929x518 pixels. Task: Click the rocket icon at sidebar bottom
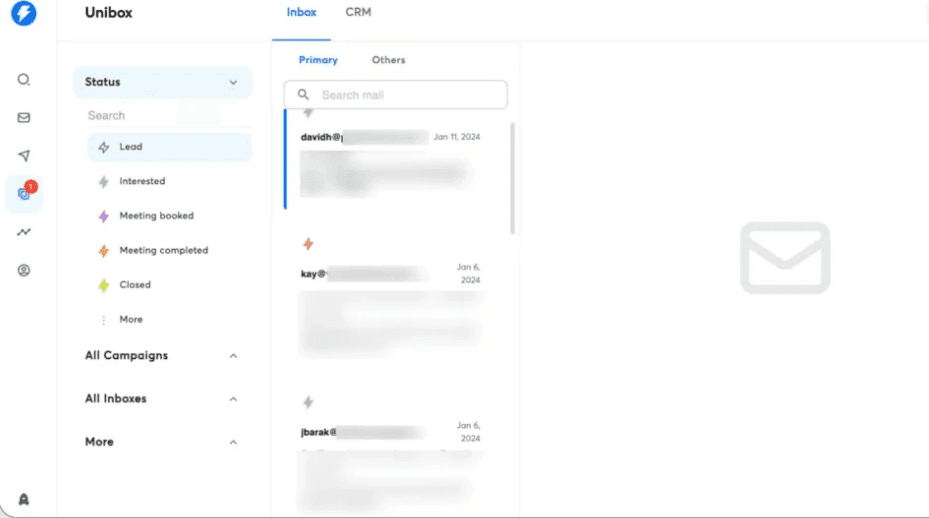point(24,499)
